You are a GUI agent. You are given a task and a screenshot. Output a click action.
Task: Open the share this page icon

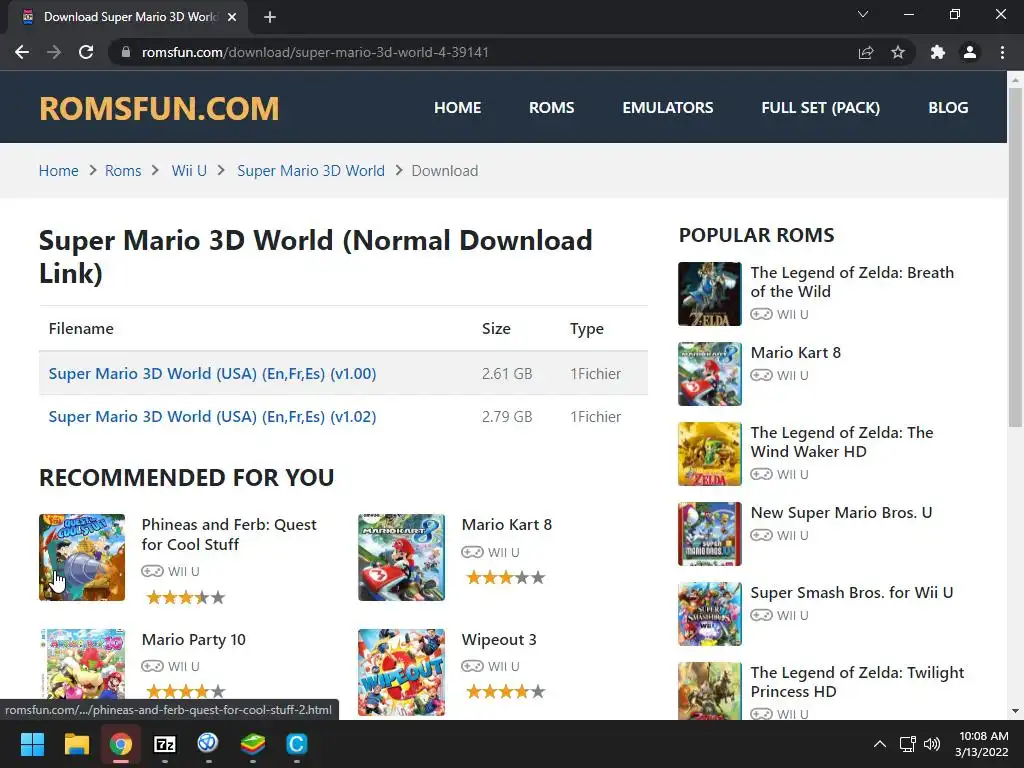866,52
